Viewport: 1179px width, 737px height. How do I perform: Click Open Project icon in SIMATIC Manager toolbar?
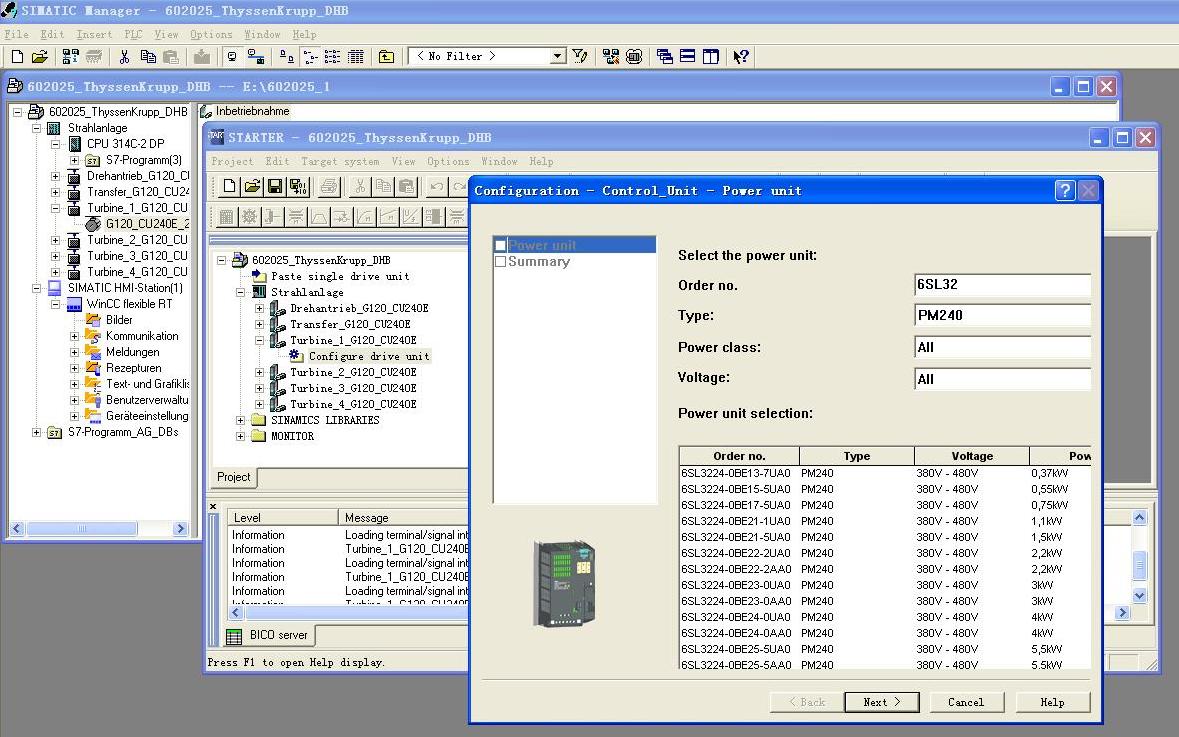coord(39,57)
